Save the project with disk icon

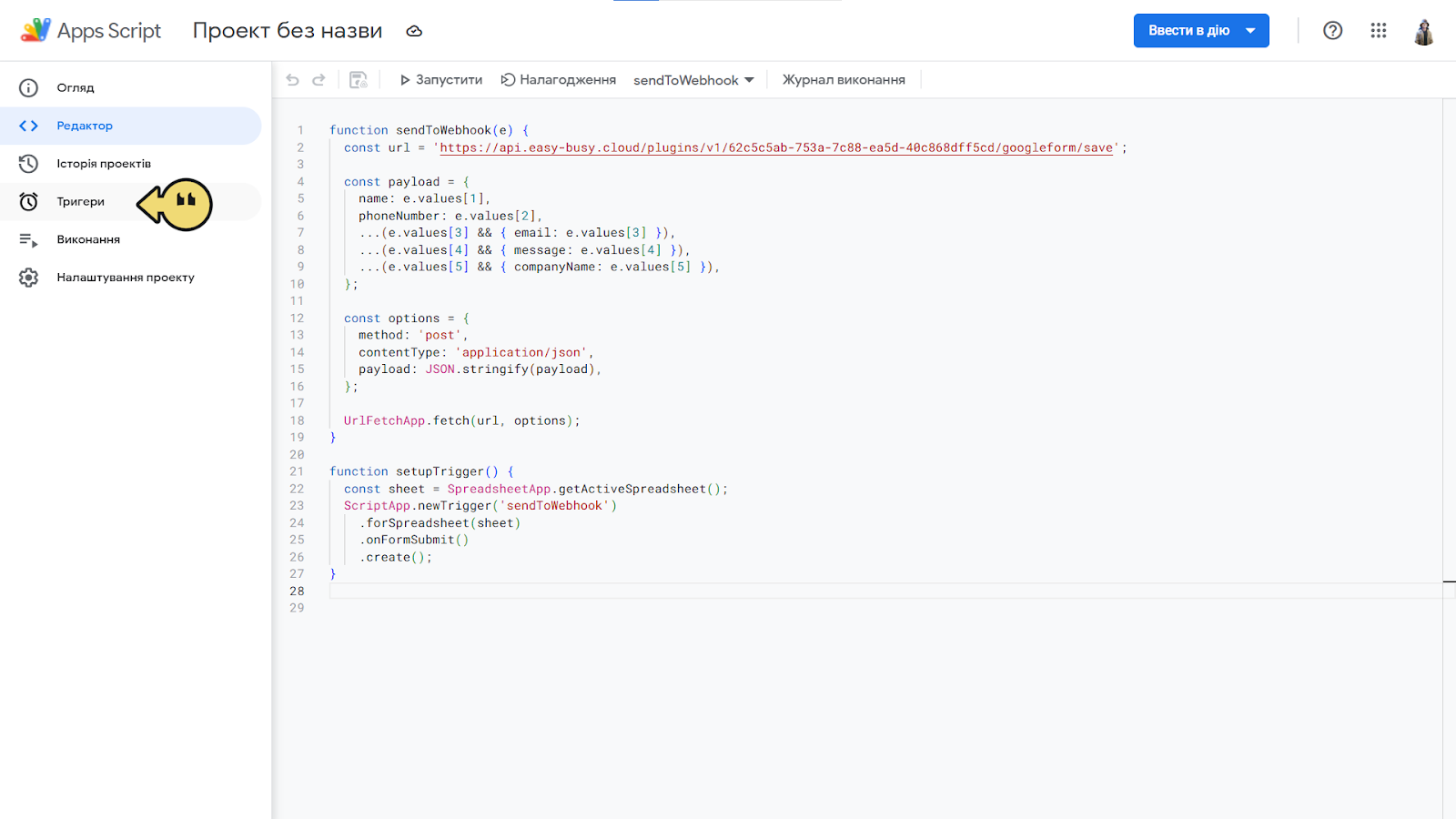pyautogui.click(x=359, y=80)
